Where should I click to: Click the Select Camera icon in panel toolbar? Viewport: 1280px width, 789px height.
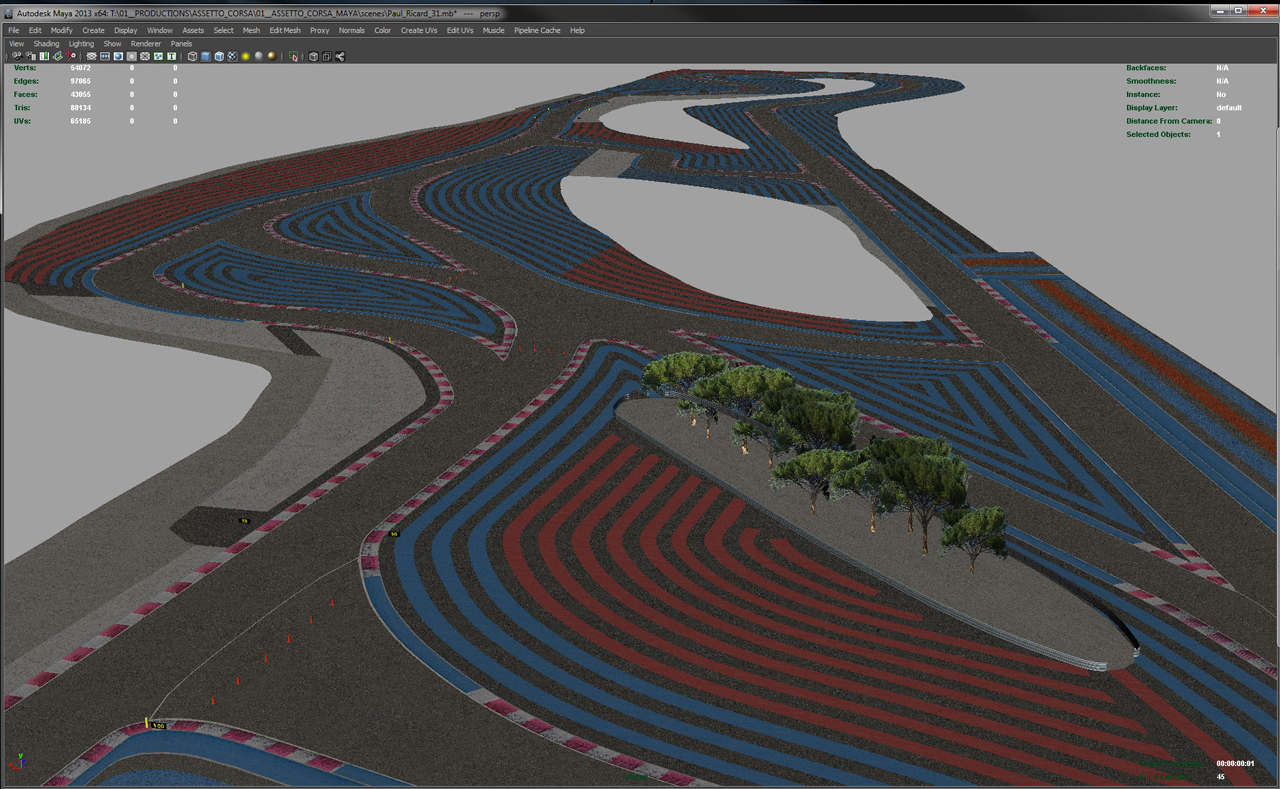pos(17,56)
